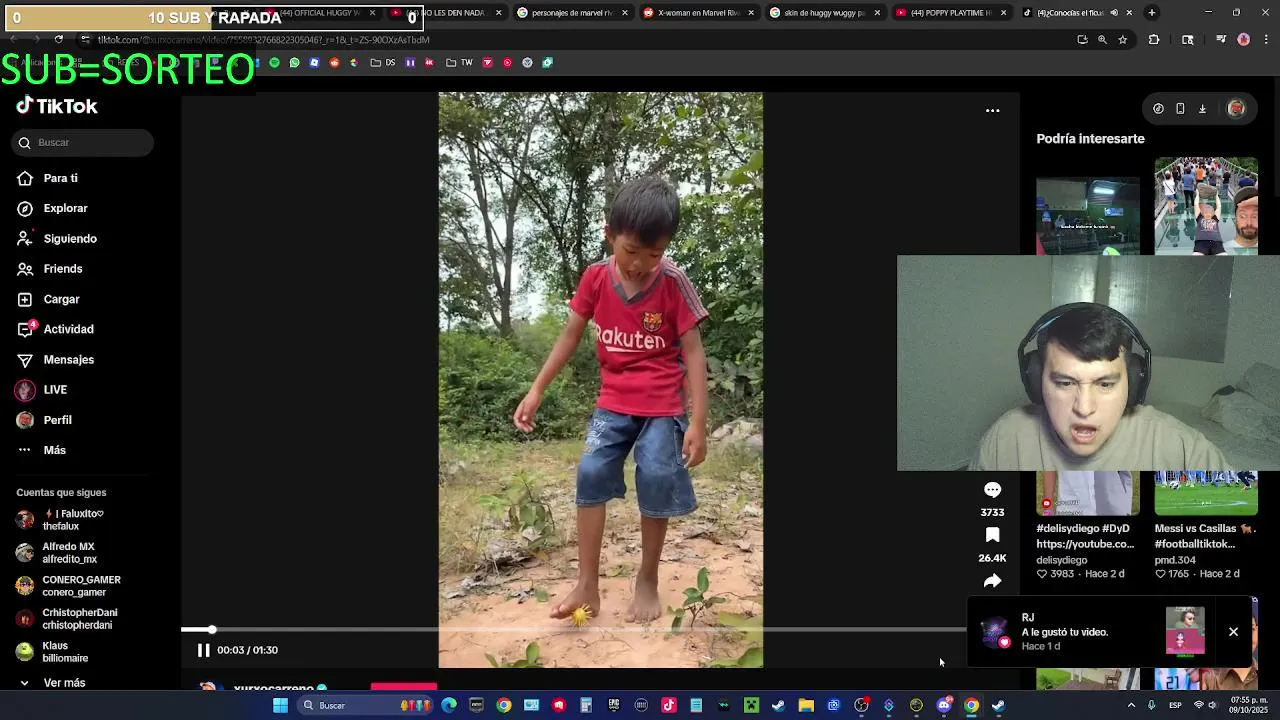The height and width of the screenshot is (720, 1280).
Task: Open a new browser tab
Action: point(1152,13)
